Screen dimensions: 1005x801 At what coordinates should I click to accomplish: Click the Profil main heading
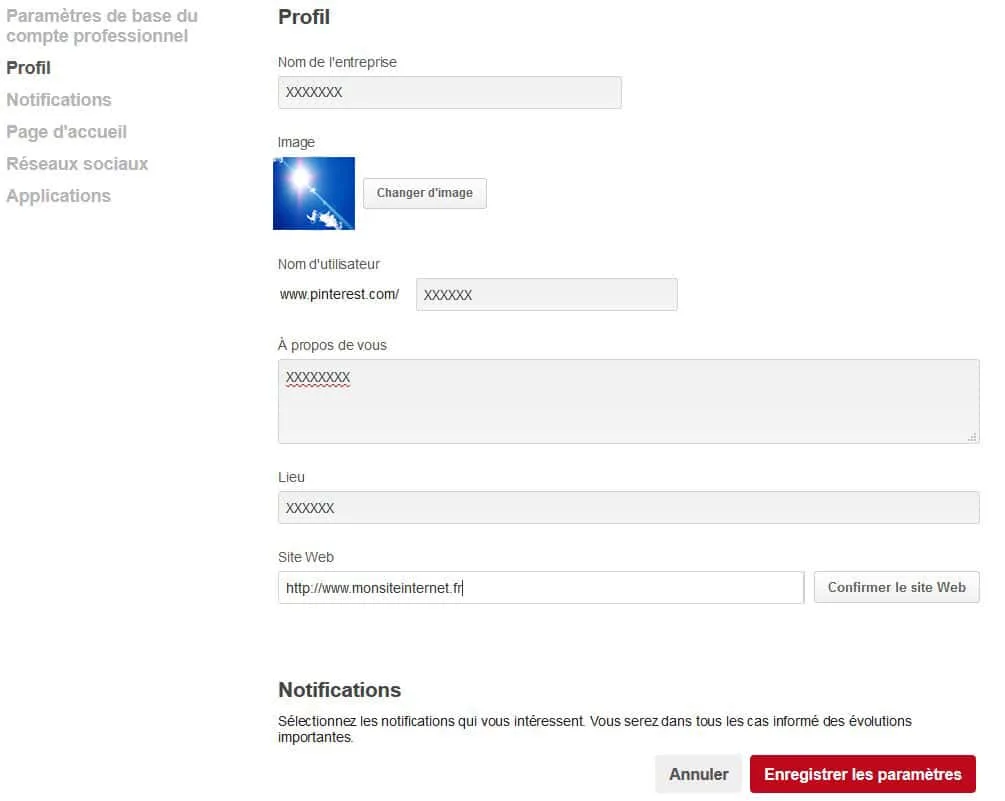[x=304, y=17]
